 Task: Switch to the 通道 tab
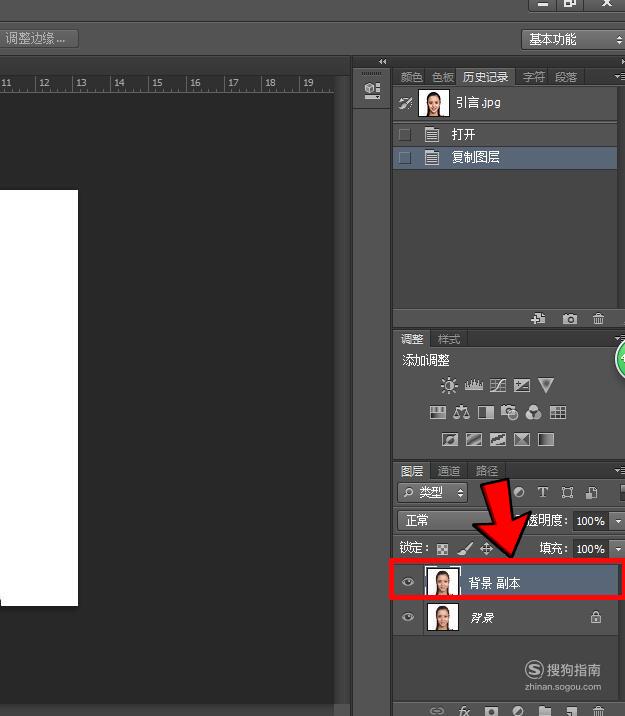449,471
